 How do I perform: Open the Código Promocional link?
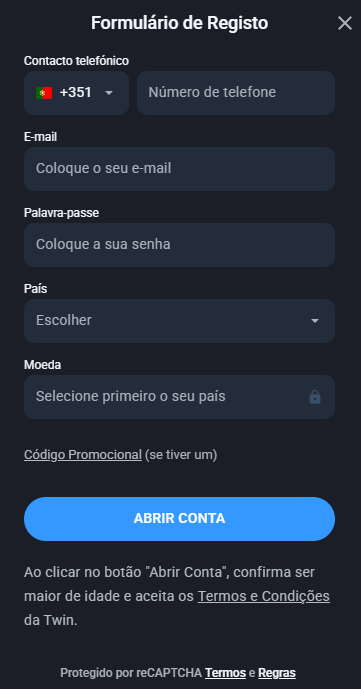coord(83,455)
